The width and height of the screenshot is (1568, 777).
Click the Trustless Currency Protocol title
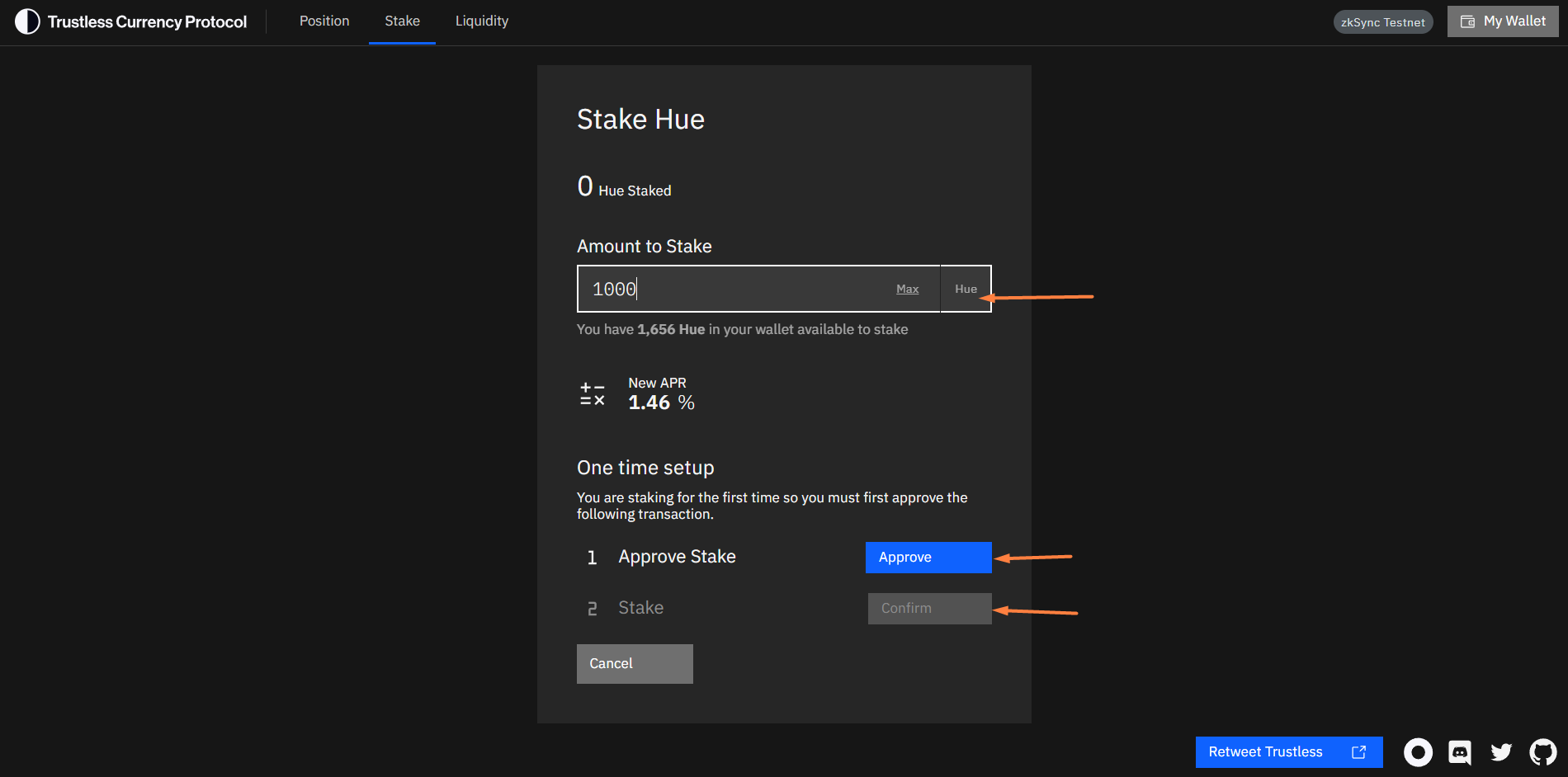coord(147,22)
